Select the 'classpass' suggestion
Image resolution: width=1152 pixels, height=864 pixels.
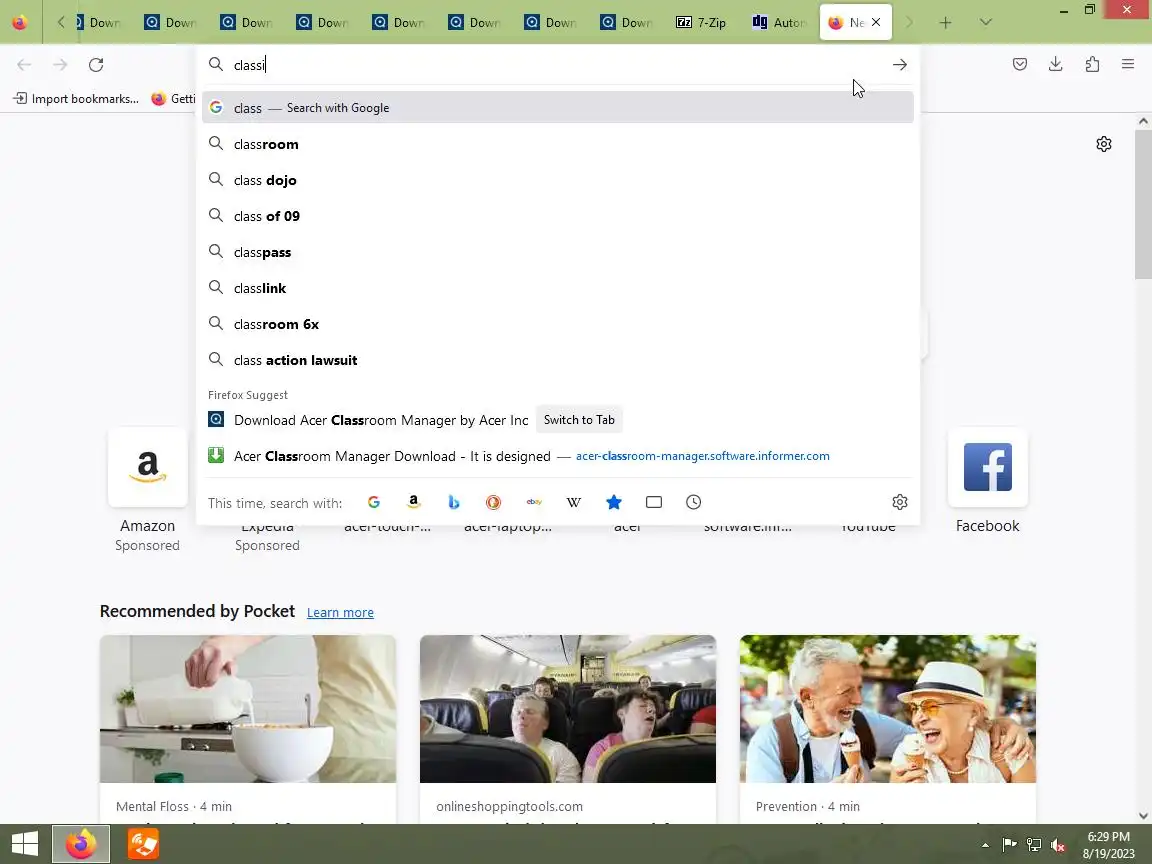click(x=558, y=252)
